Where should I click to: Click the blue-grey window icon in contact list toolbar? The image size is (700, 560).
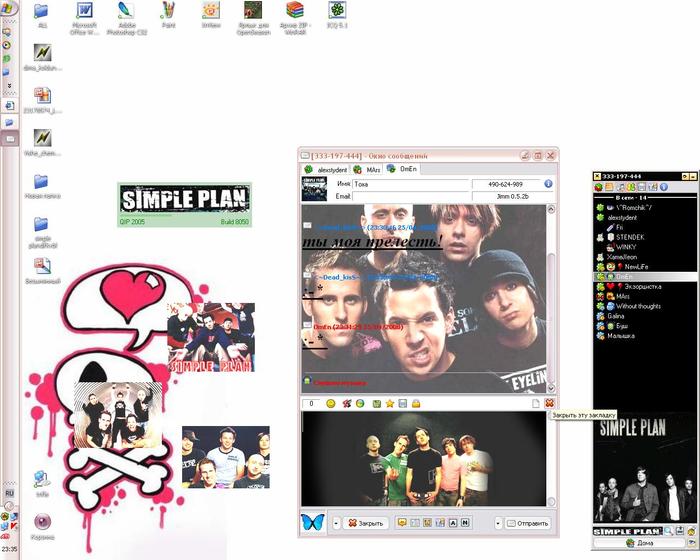(642, 187)
